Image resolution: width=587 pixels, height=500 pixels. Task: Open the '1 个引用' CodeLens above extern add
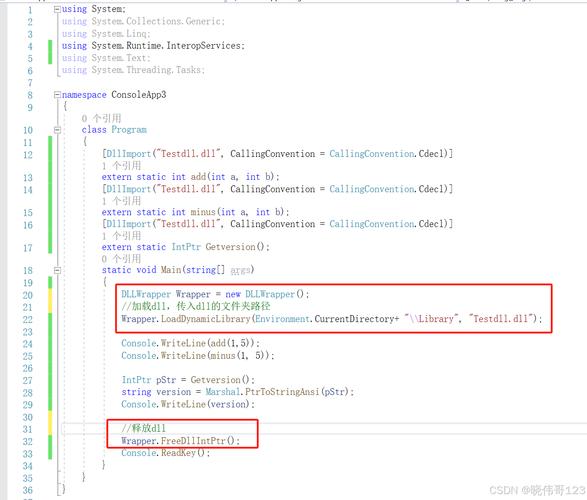click(121, 166)
